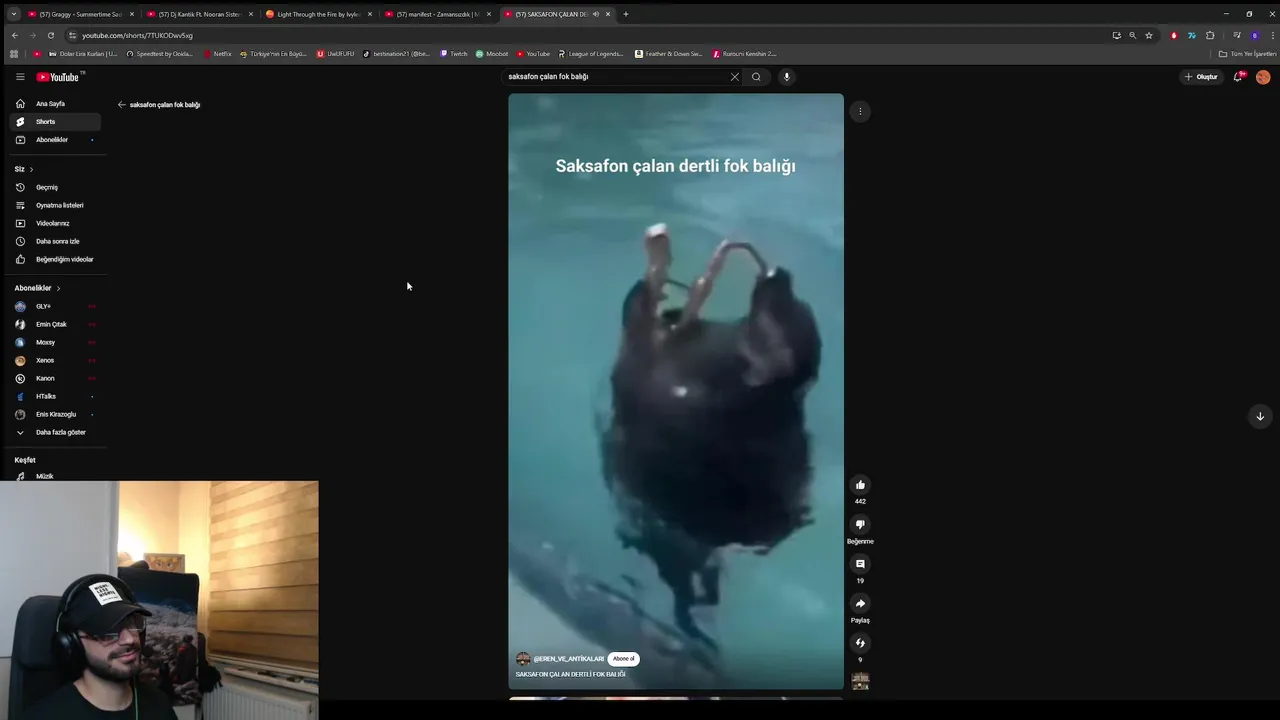1280x720 pixels.
Task: Subscribe with the 'Abone ol' button
Action: pyautogui.click(x=623, y=659)
